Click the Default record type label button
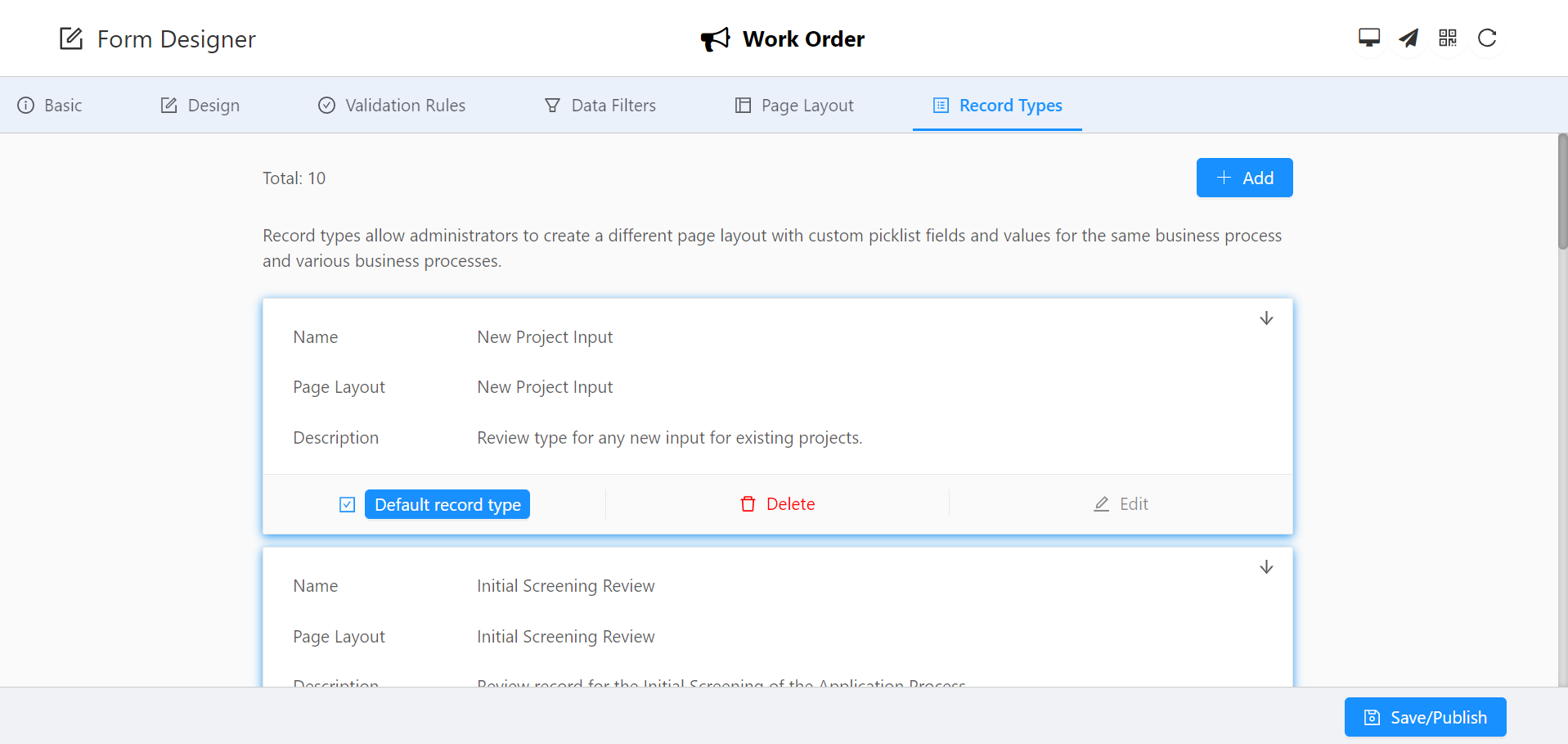Screen dimensions: 1568x744 (447, 504)
